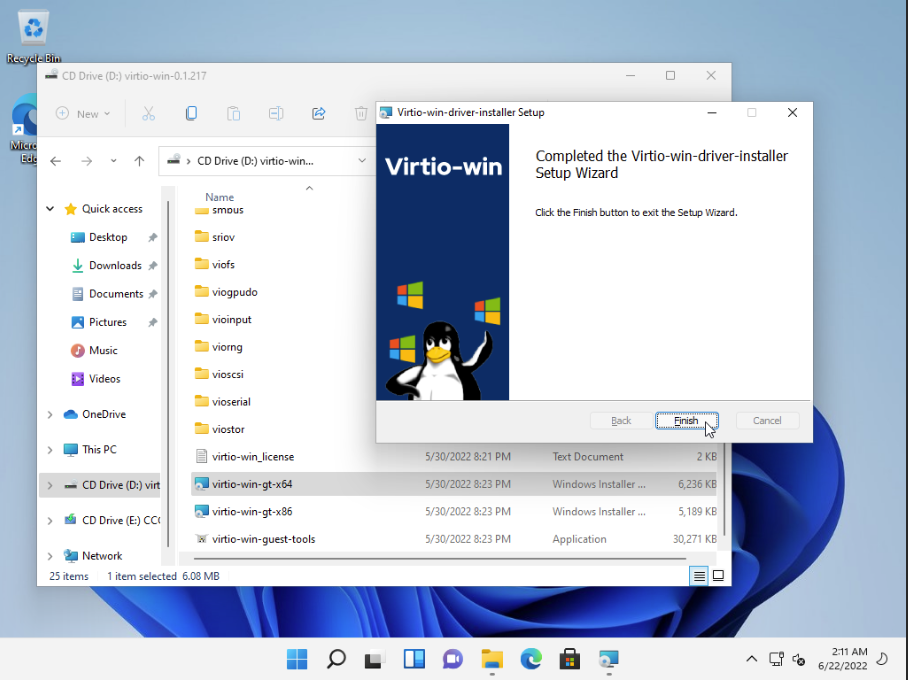Select the viorng folder
Viewport: 908px width, 680px height.
tap(227, 347)
